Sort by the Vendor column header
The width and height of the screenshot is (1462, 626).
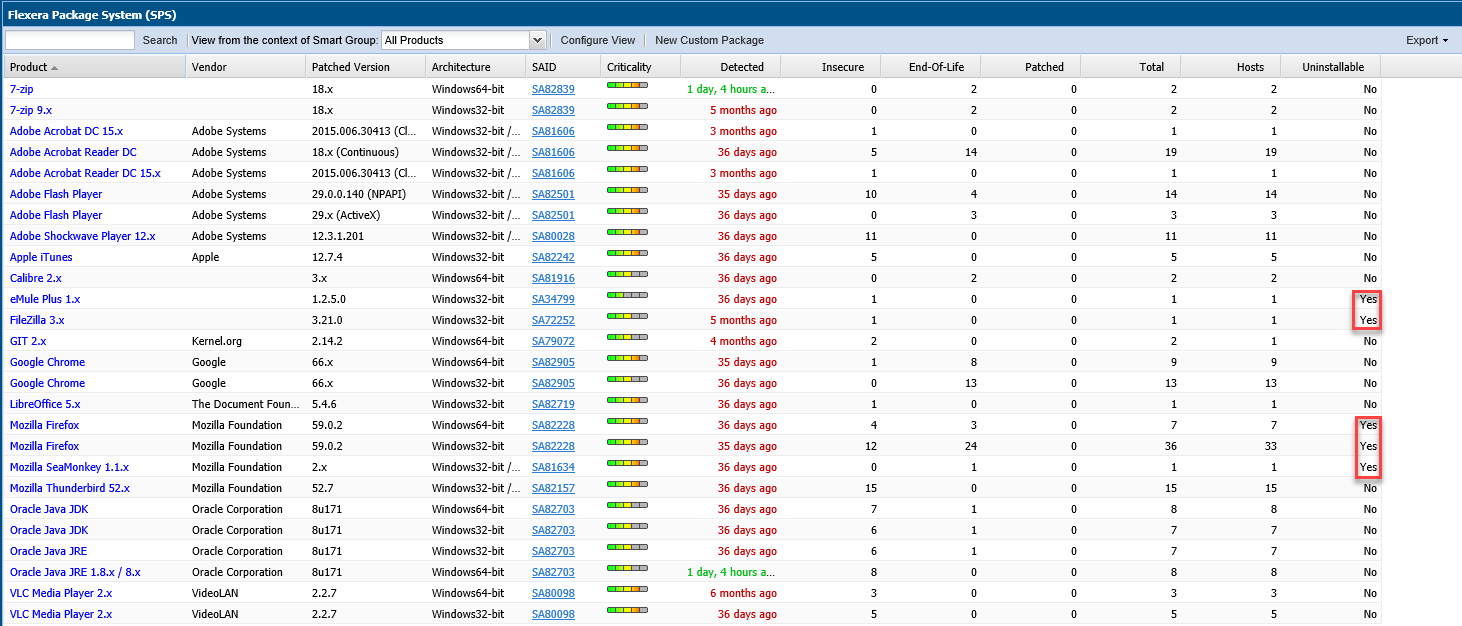(246, 67)
